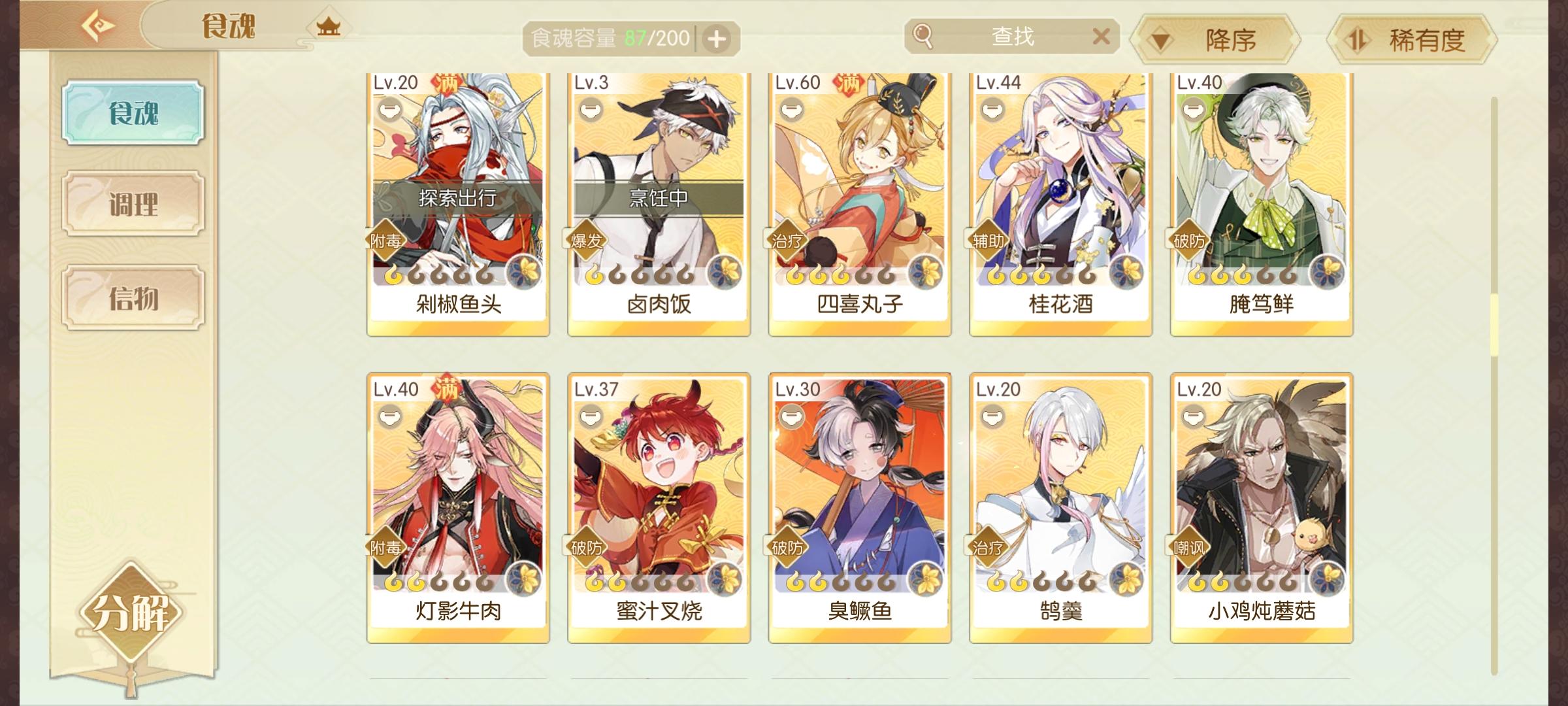Click the magnifier search icon

[923, 37]
